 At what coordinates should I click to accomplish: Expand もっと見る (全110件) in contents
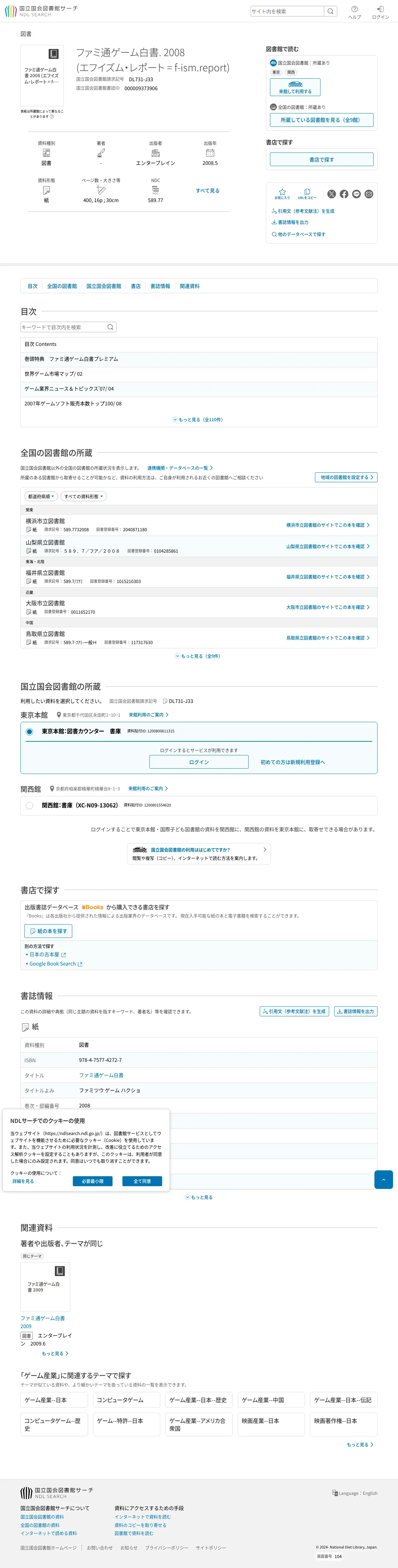coord(198,419)
